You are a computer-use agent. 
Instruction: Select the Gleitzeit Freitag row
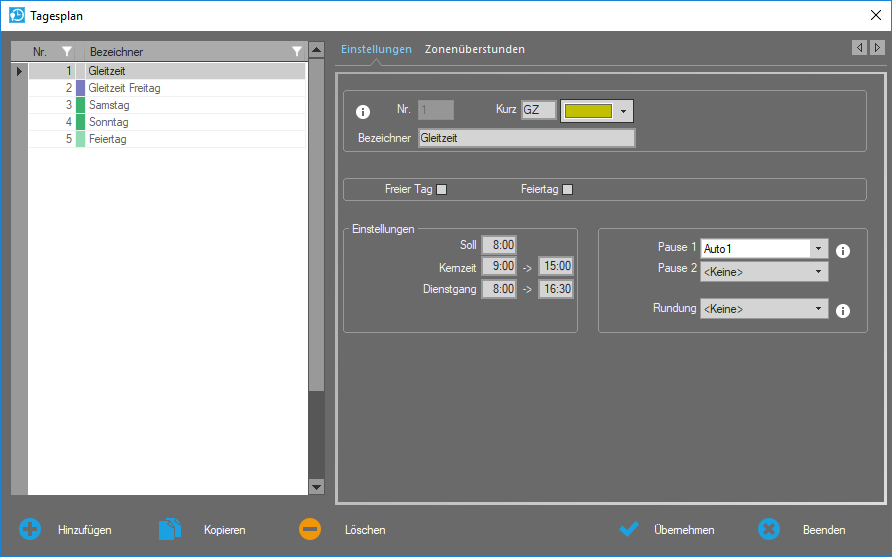click(124, 88)
